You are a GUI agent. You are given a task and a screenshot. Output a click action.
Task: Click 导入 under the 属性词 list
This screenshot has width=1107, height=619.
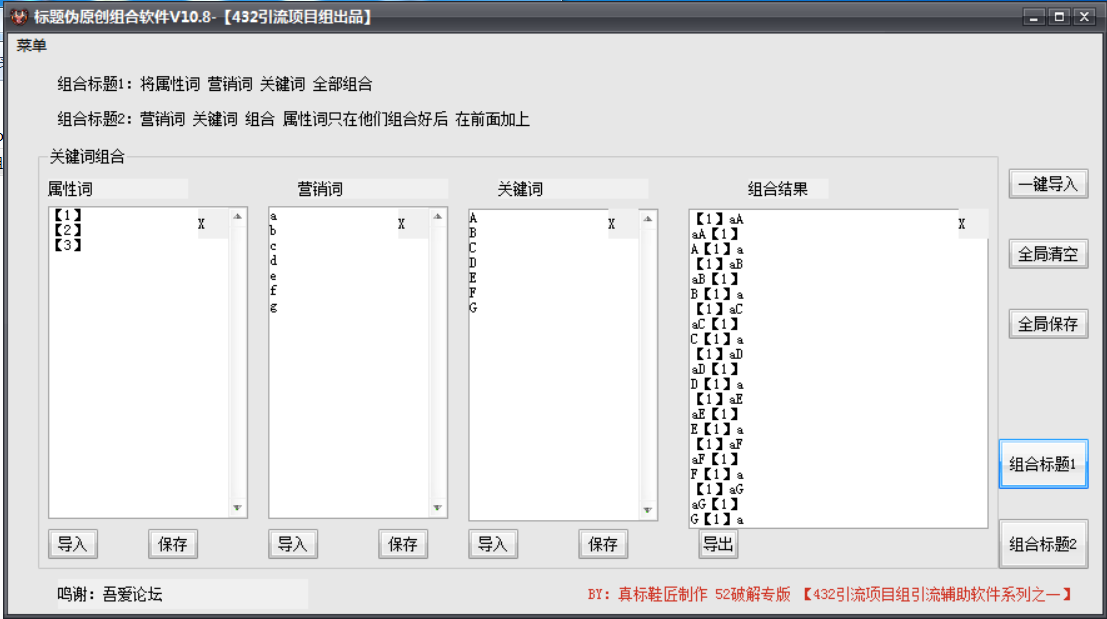tap(73, 544)
